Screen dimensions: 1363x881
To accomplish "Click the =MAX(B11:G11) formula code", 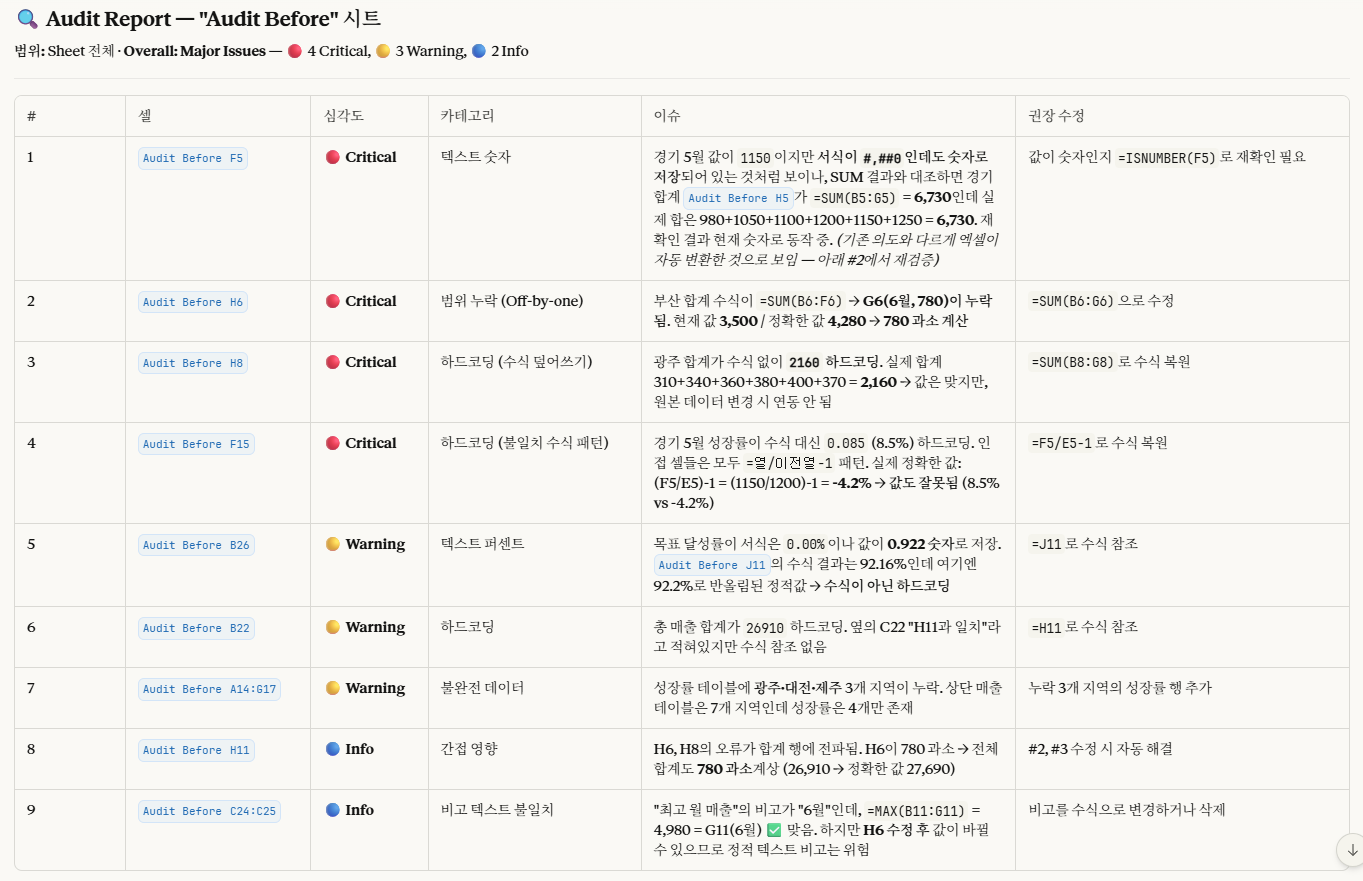I will point(916,810).
